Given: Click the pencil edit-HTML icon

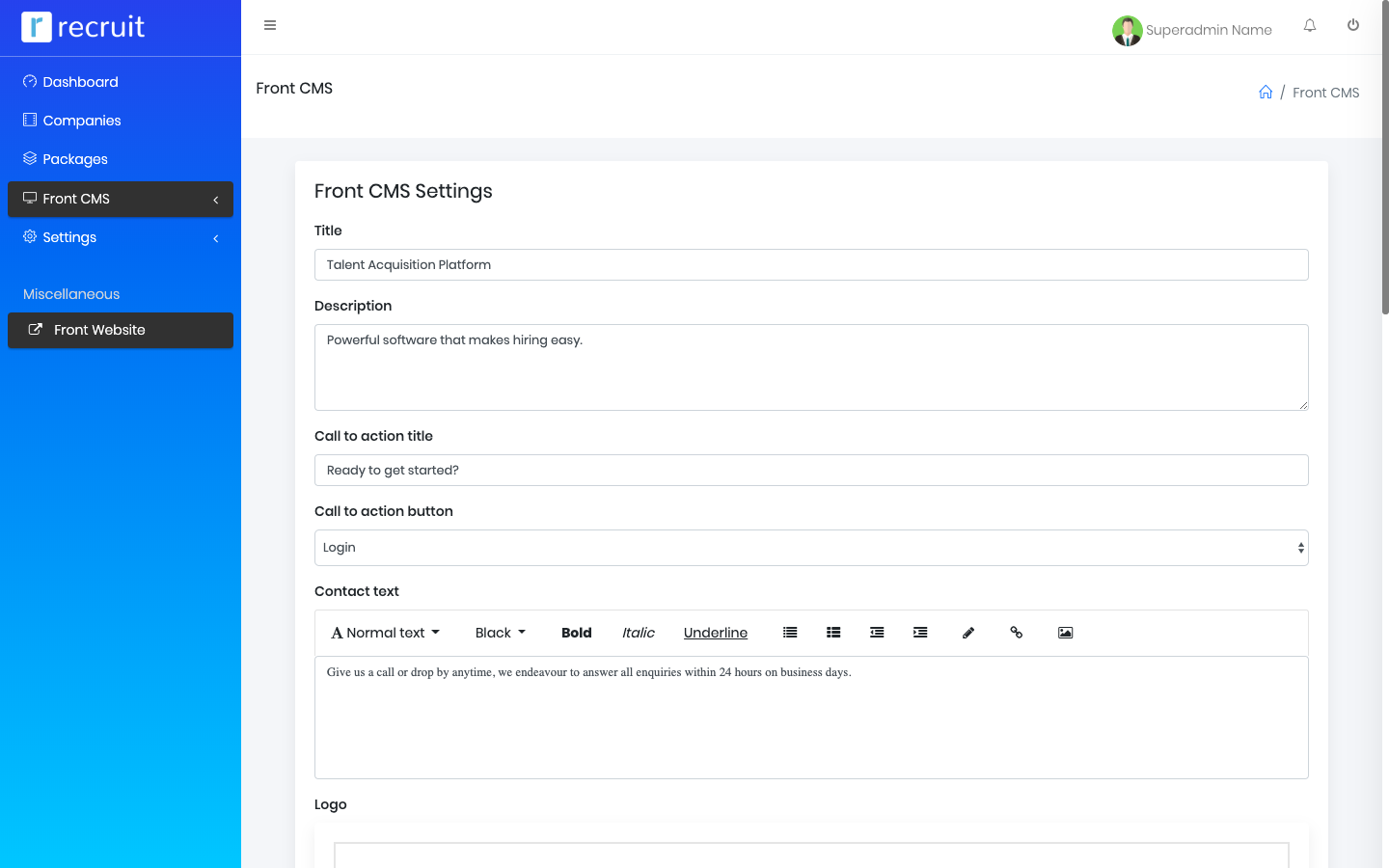Looking at the screenshot, I should point(968,633).
